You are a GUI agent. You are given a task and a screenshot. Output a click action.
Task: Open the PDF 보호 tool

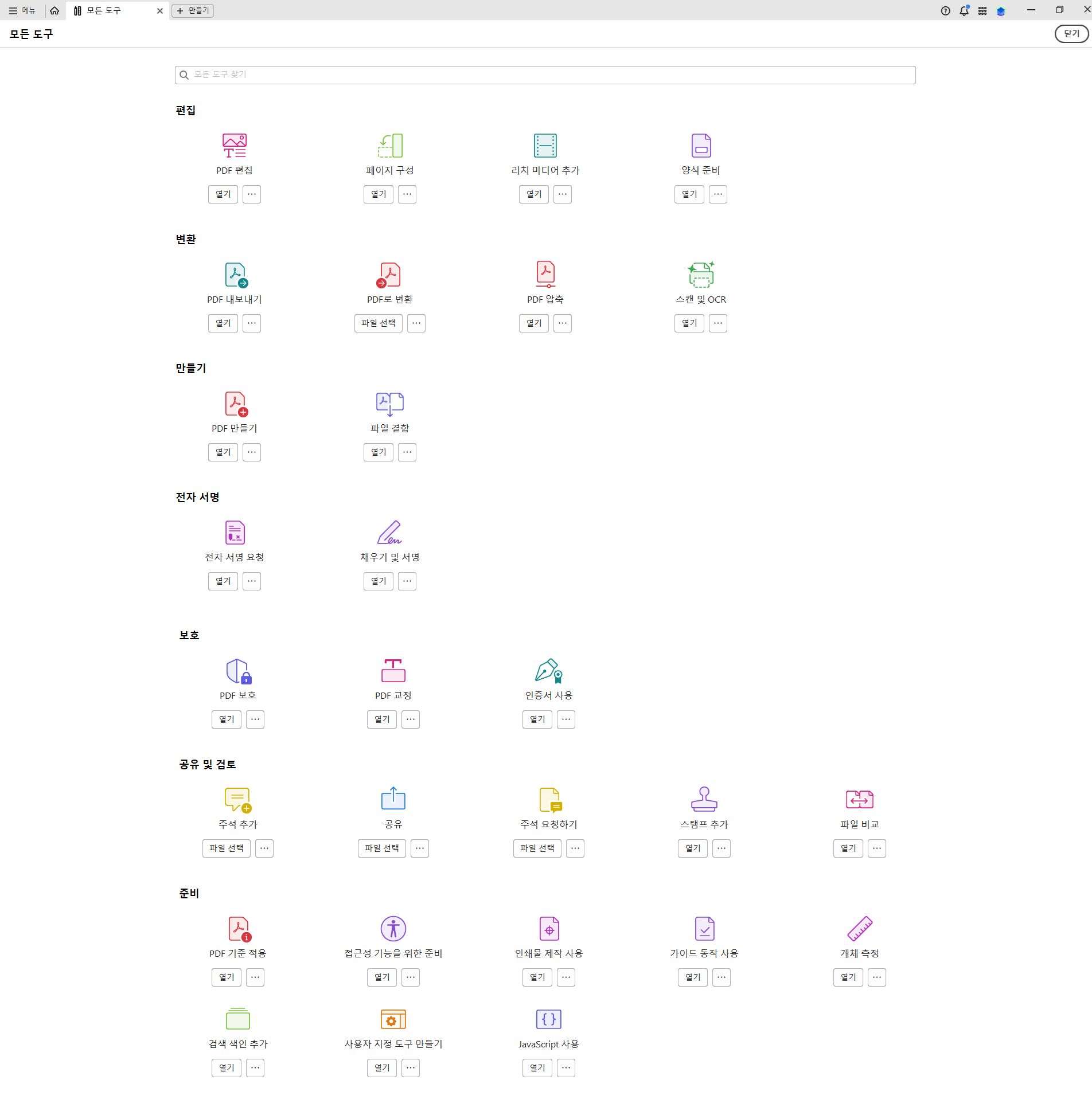tap(226, 719)
